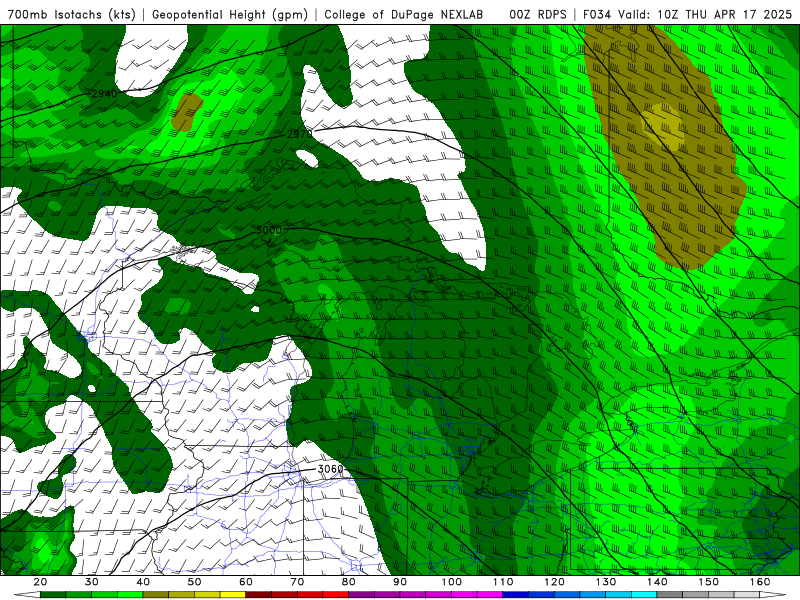Click the darkest green swatch on the color bar

(53, 595)
